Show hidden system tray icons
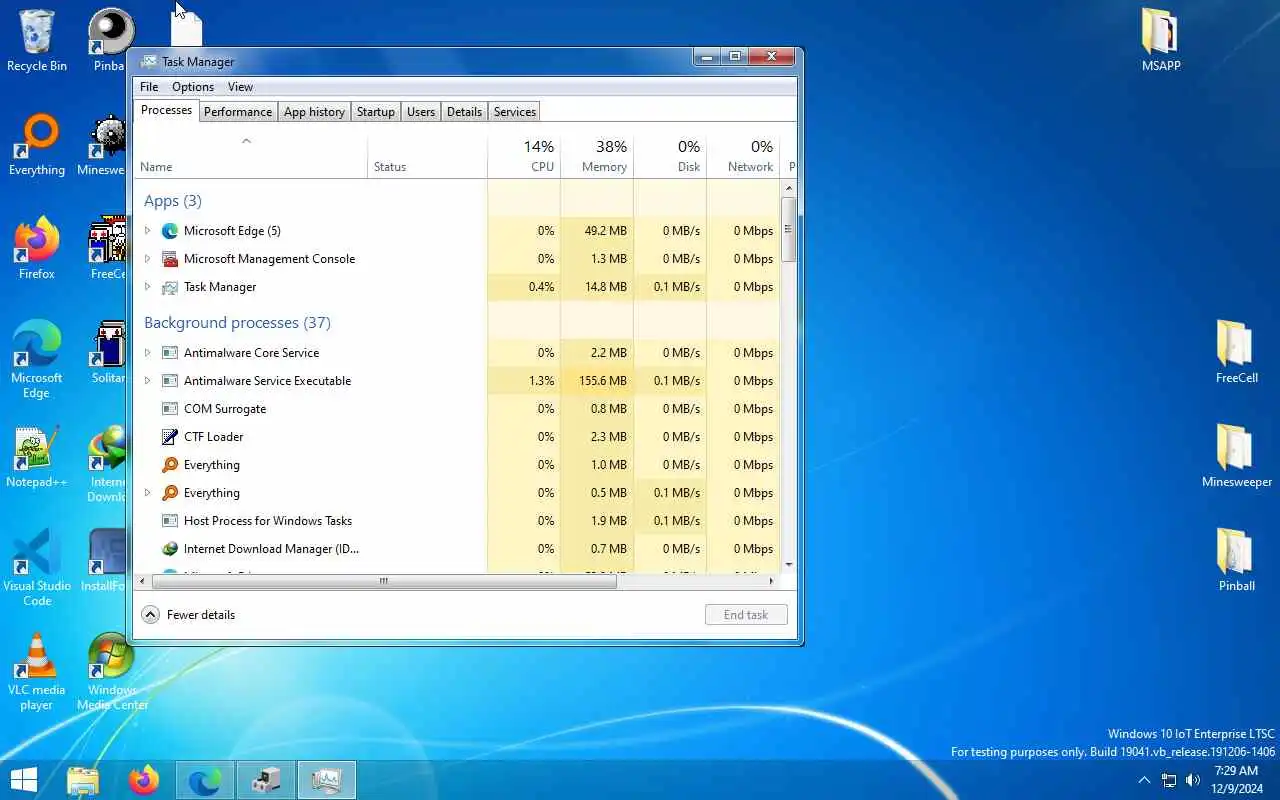 (1144, 780)
